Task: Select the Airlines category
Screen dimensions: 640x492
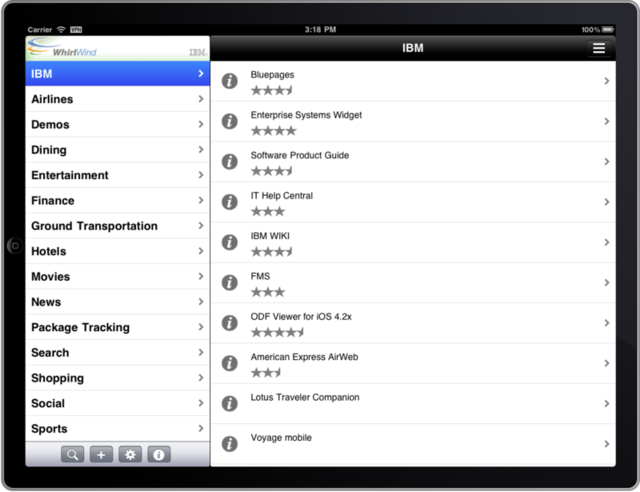Action: coord(118,99)
